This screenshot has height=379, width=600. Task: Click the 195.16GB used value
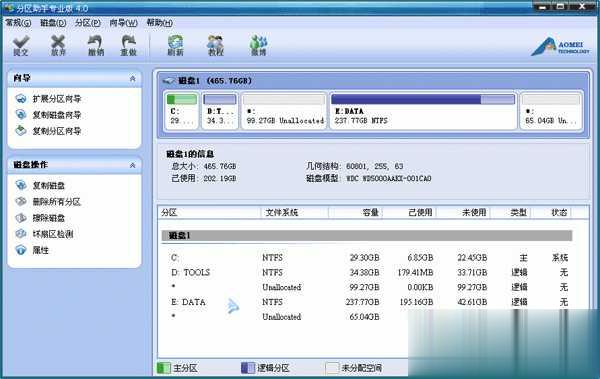(416, 302)
